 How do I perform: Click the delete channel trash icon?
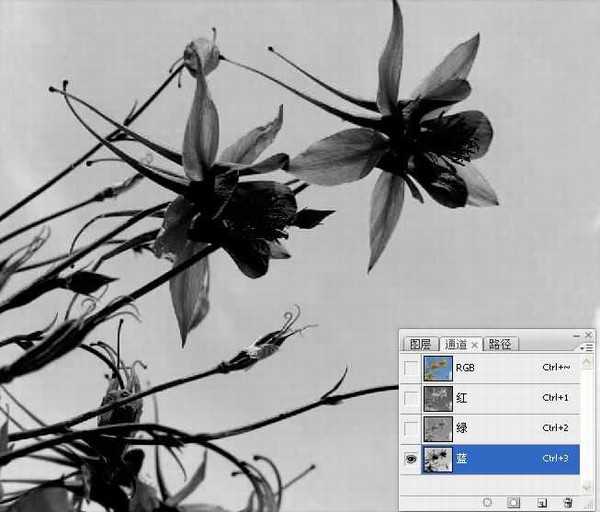pyautogui.click(x=568, y=501)
